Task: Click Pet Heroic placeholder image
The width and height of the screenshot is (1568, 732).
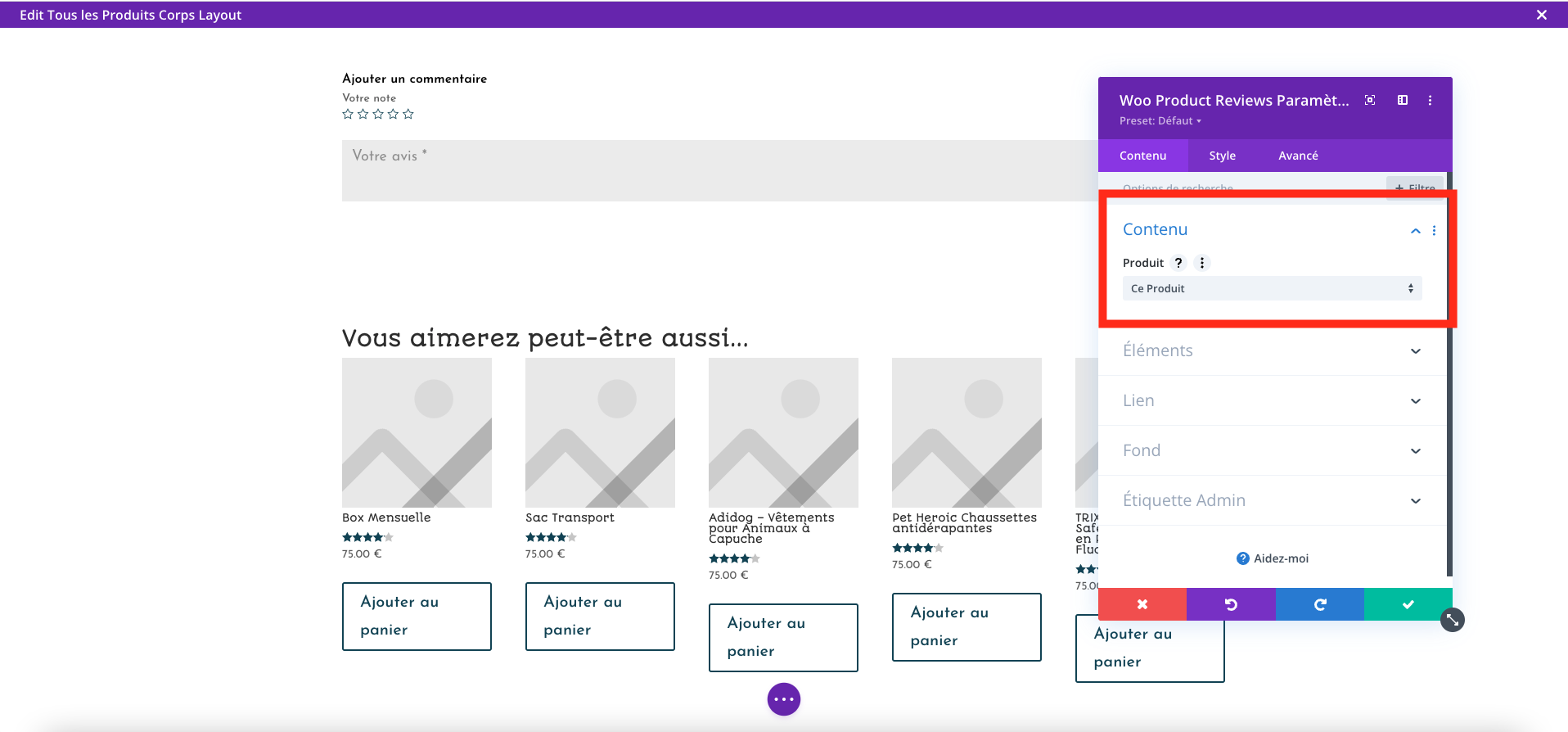Action: pyautogui.click(x=966, y=432)
